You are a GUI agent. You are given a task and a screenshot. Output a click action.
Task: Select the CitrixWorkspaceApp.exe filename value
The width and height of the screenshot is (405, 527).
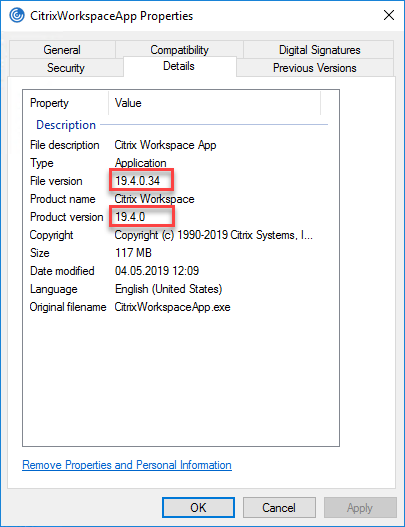pos(172,307)
